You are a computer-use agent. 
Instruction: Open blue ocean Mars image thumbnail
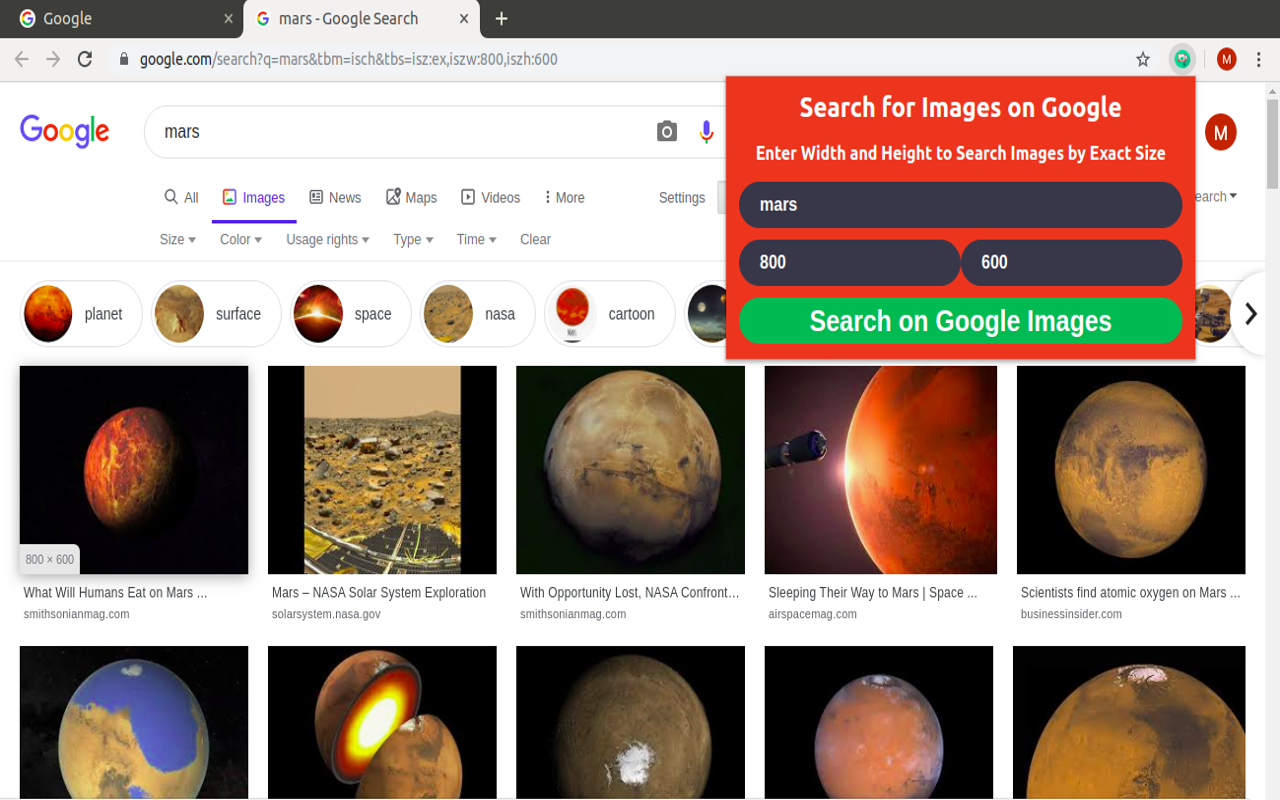point(134,722)
